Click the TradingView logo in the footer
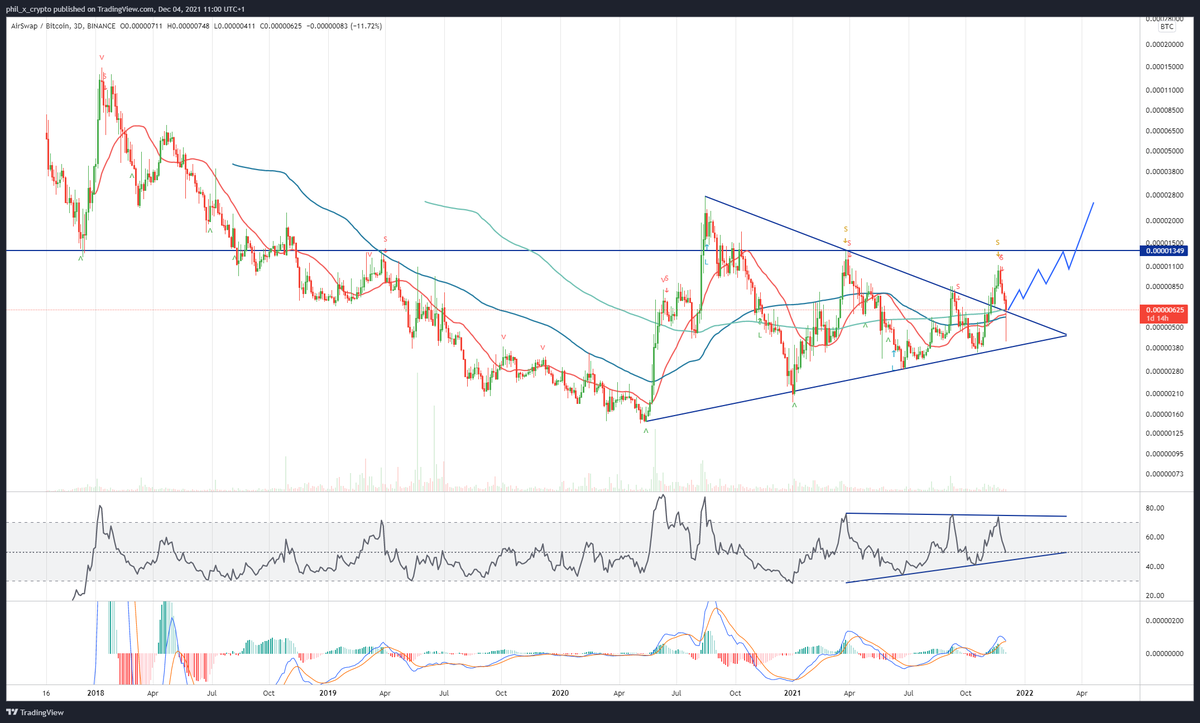This screenshot has width=1200, height=723. click(22, 713)
